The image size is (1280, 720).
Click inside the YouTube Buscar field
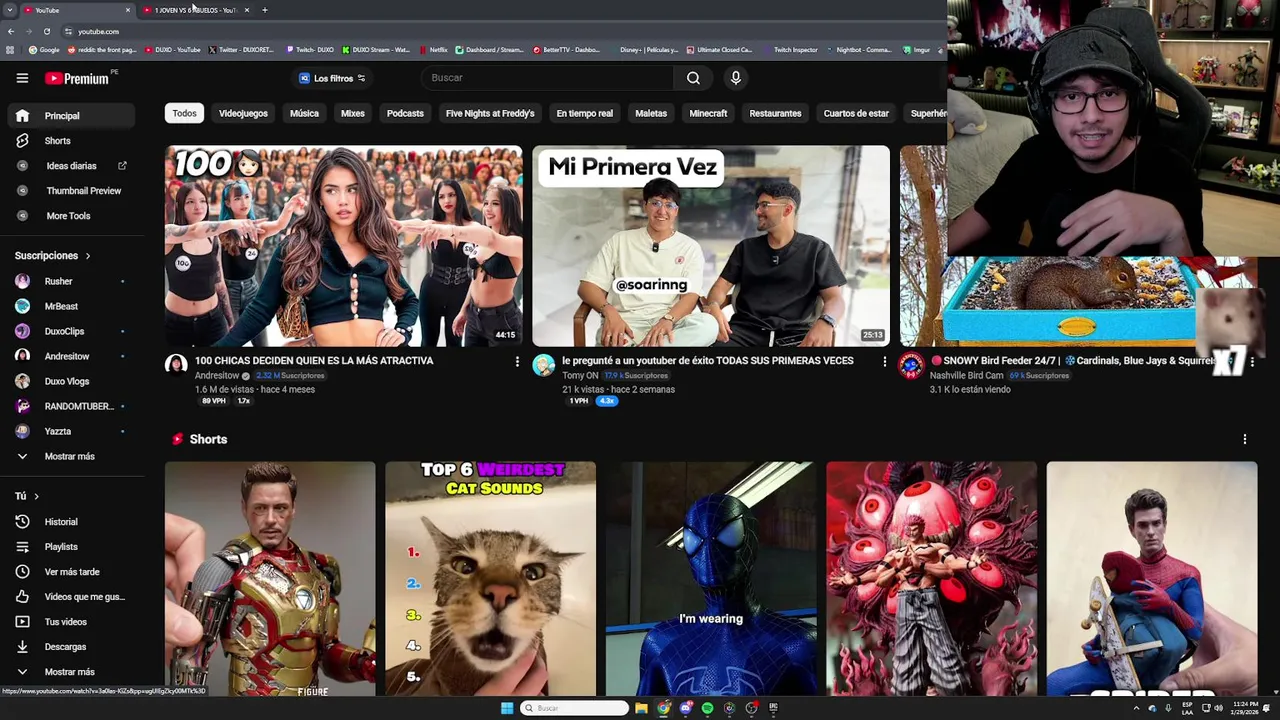[x=548, y=78]
